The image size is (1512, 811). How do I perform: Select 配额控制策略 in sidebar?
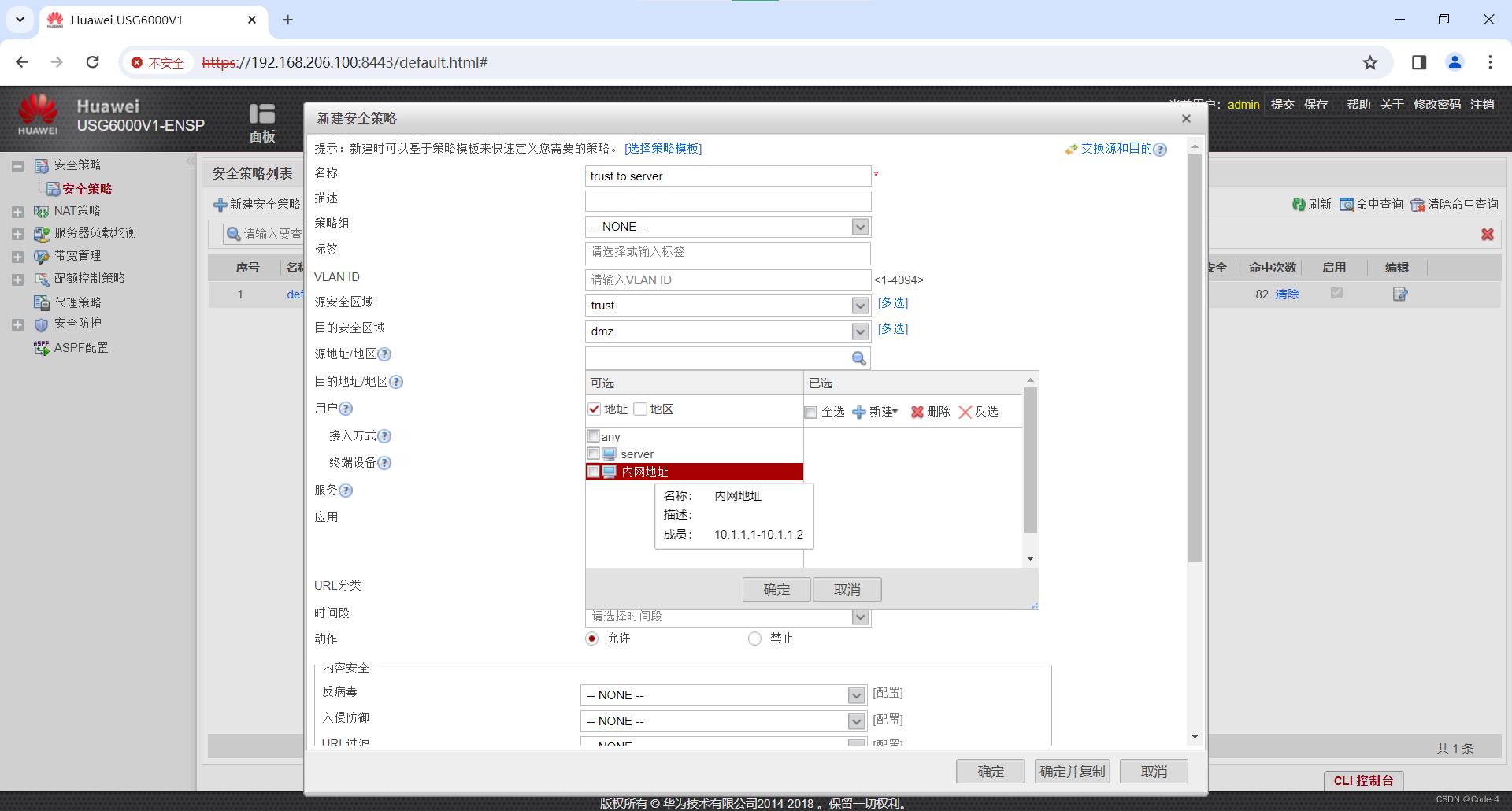tap(89, 279)
